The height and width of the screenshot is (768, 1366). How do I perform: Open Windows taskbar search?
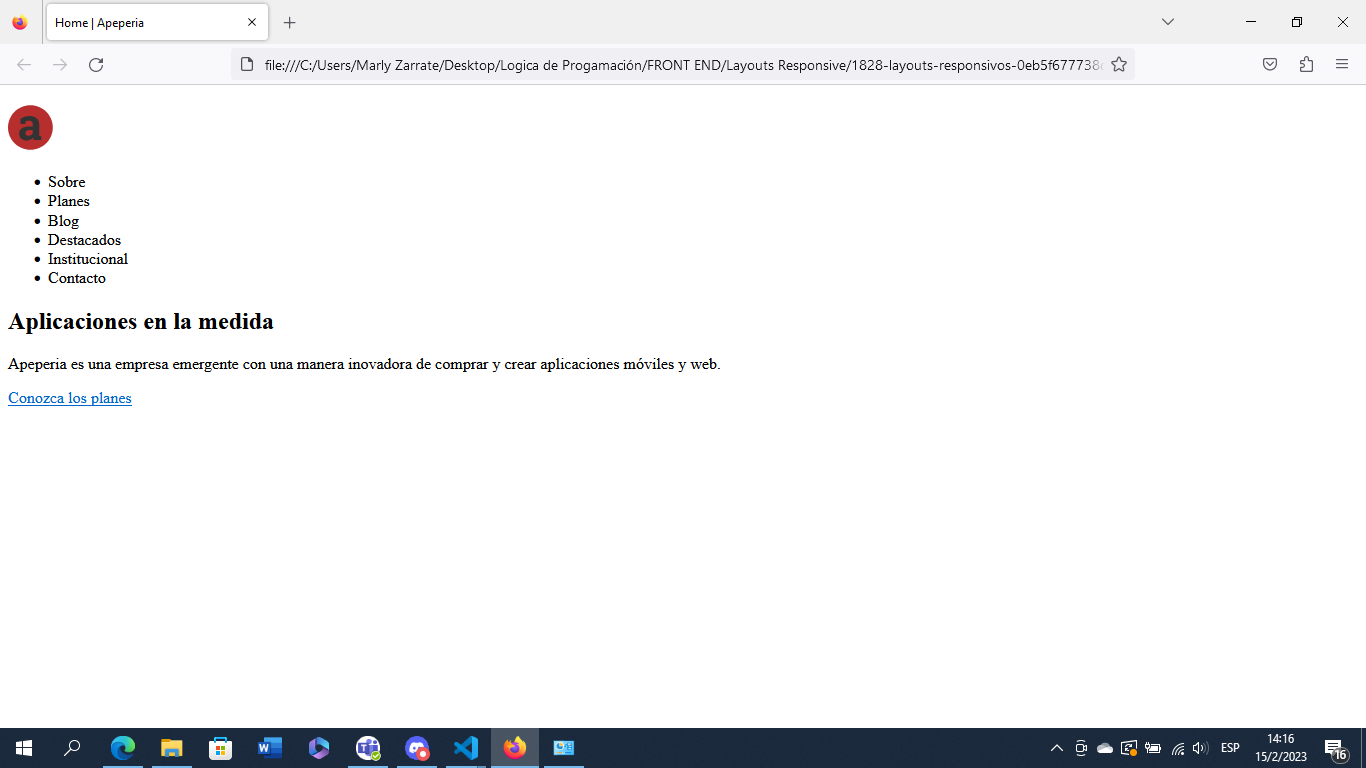point(72,748)
